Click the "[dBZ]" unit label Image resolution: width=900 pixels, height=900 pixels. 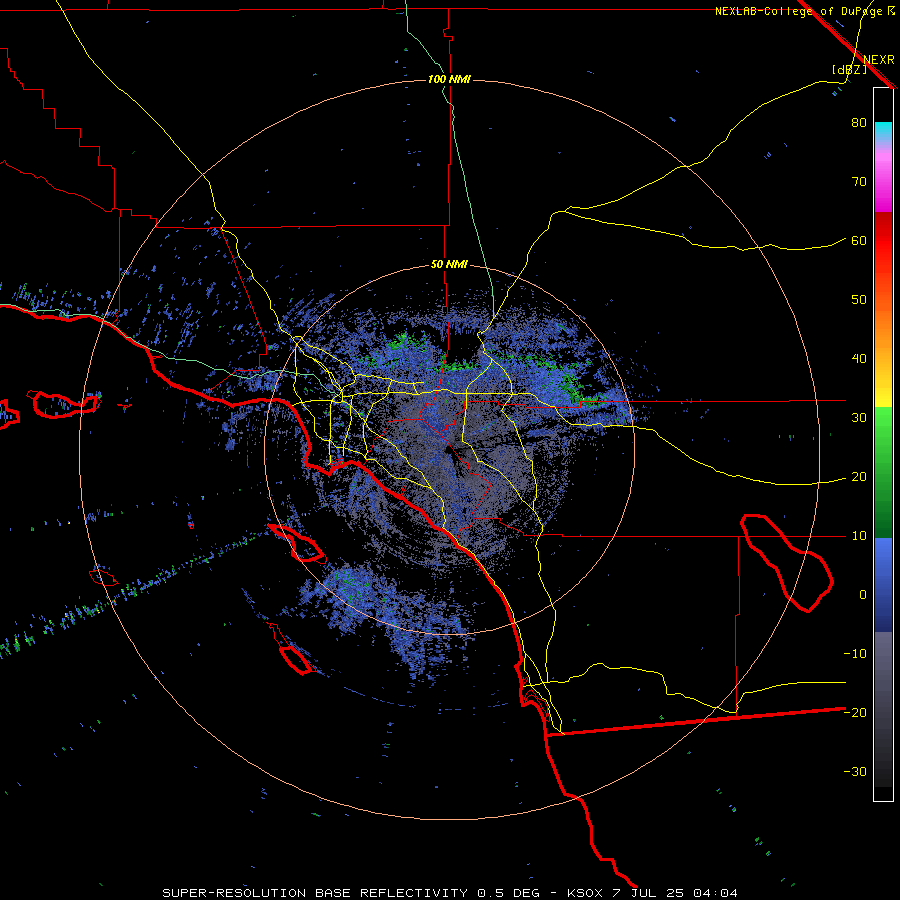tap(849, 70)
